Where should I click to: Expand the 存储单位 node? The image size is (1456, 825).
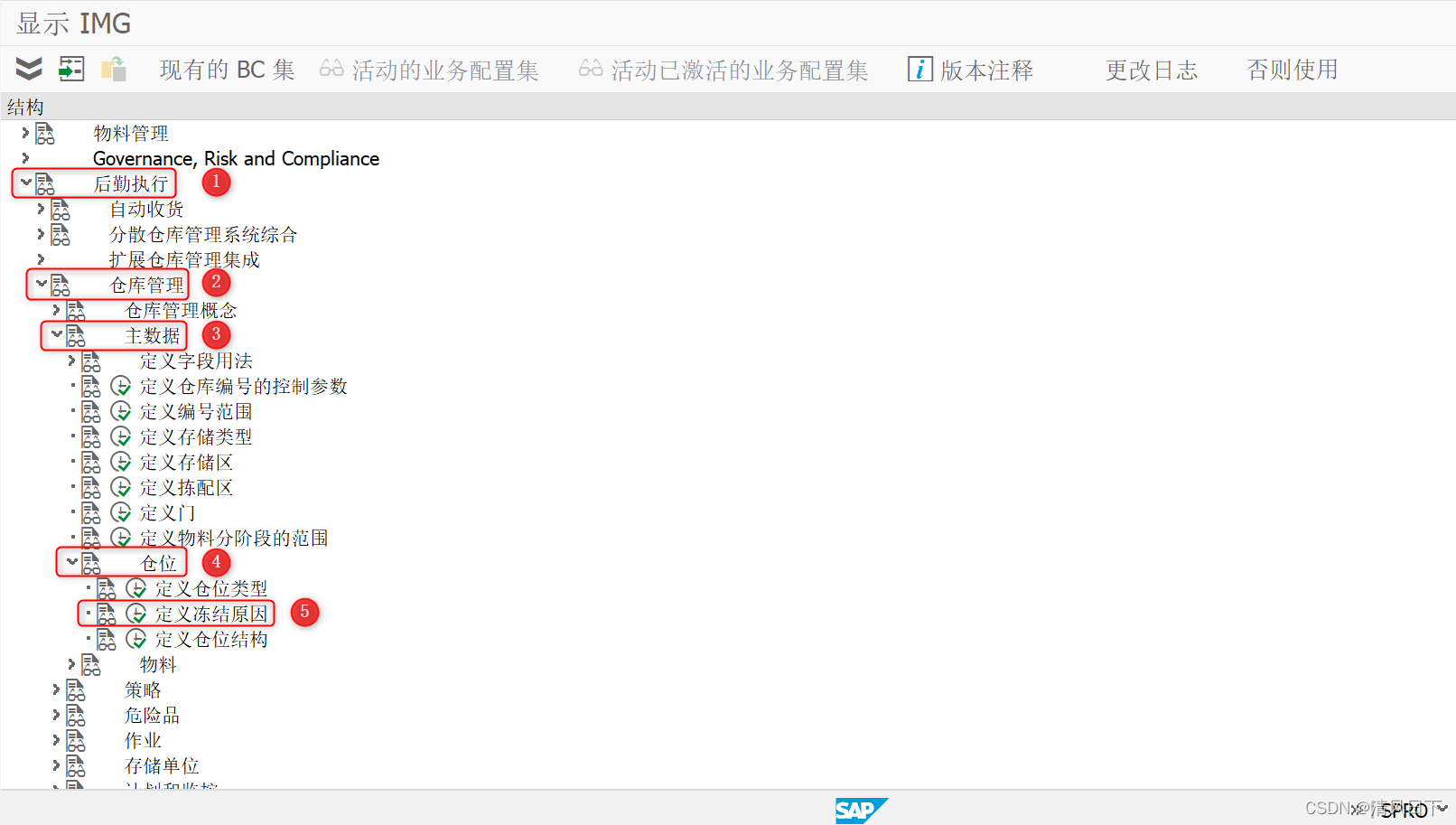(56, 765)
